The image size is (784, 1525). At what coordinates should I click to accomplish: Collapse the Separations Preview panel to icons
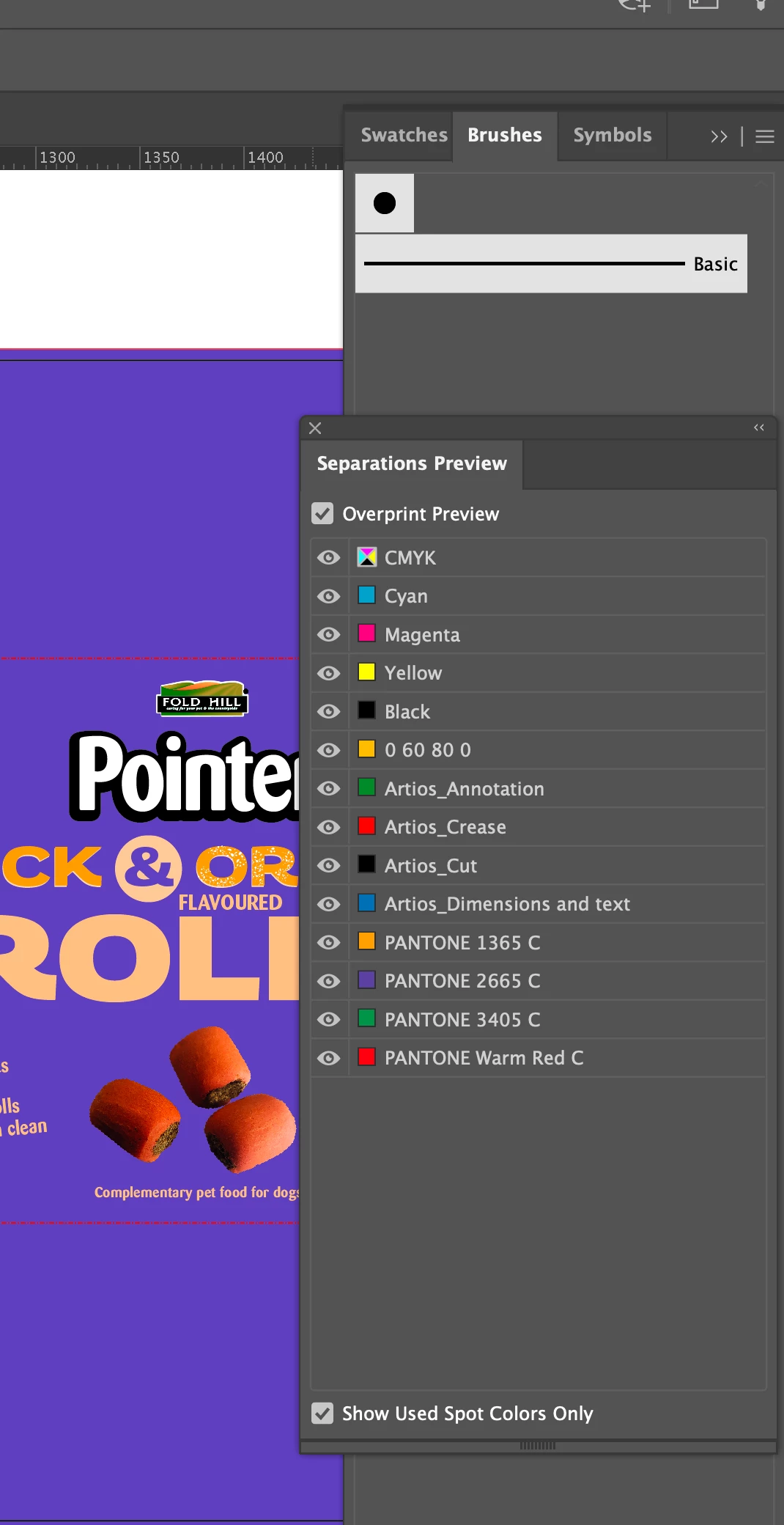[x=759, y=427]
